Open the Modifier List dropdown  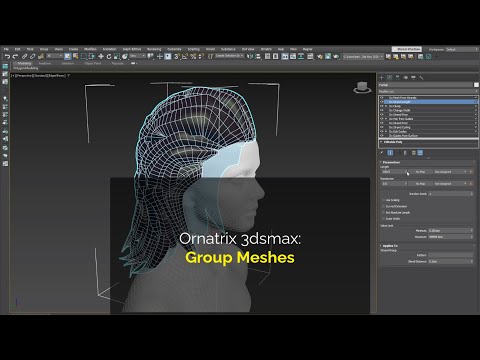(x=428, y=91)
